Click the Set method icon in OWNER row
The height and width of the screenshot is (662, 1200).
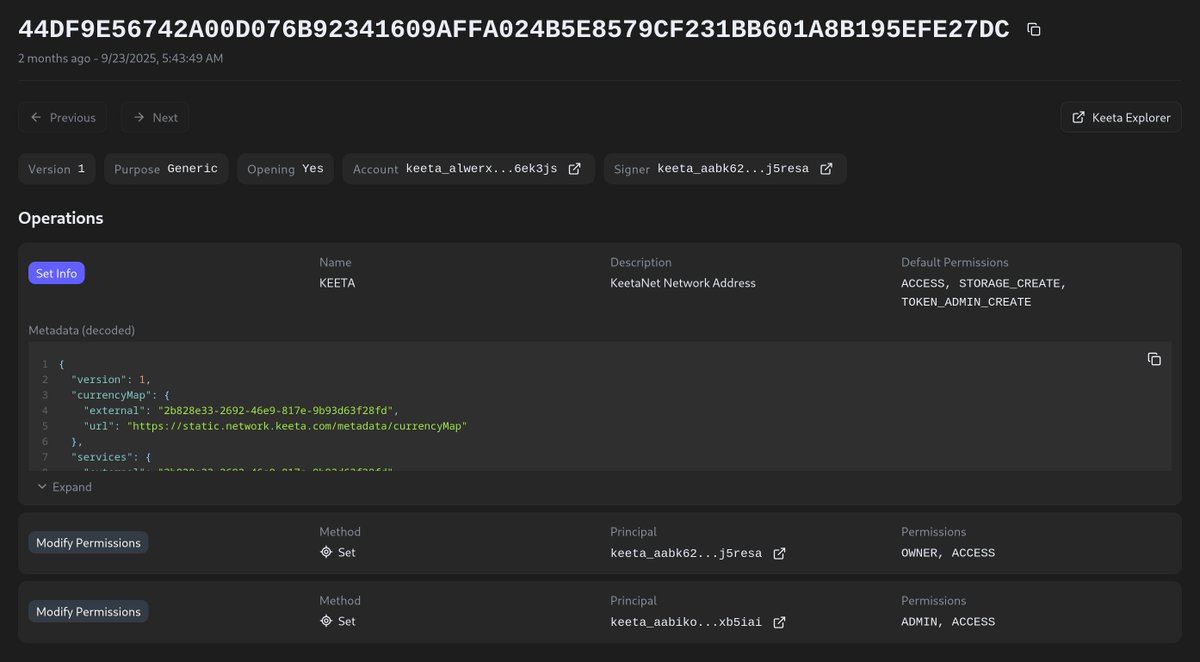326,552
